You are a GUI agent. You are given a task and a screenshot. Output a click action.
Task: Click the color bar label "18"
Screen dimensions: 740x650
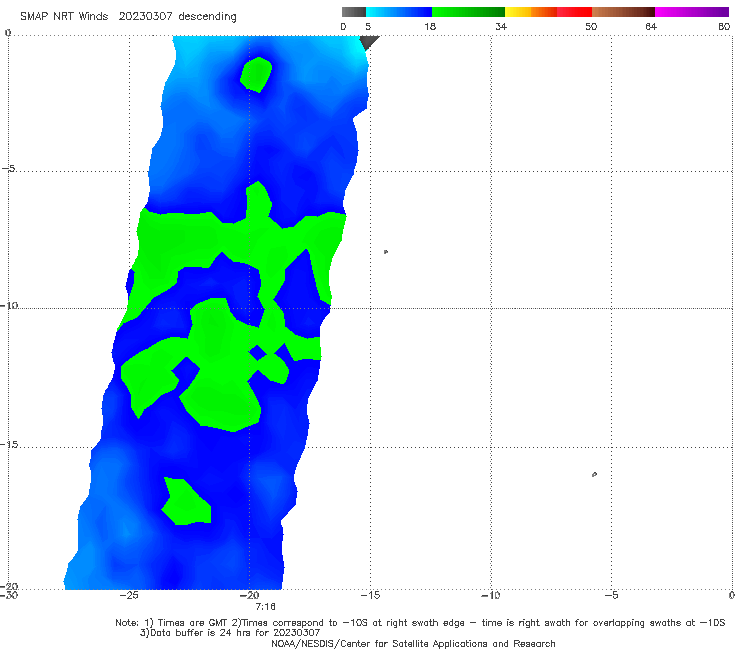[x=430, y=26]
